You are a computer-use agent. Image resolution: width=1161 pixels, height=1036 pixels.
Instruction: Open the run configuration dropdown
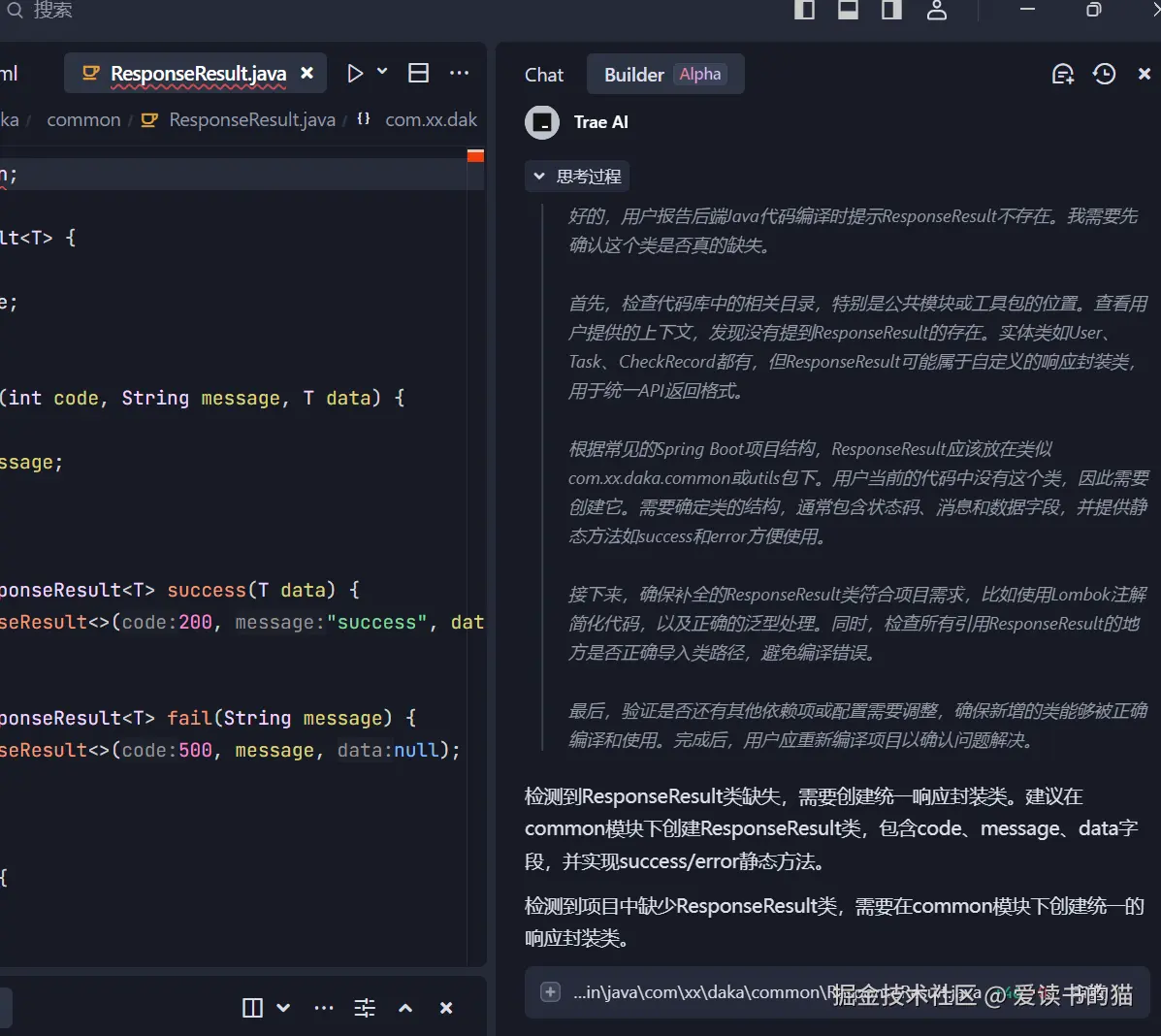(382, 72)
